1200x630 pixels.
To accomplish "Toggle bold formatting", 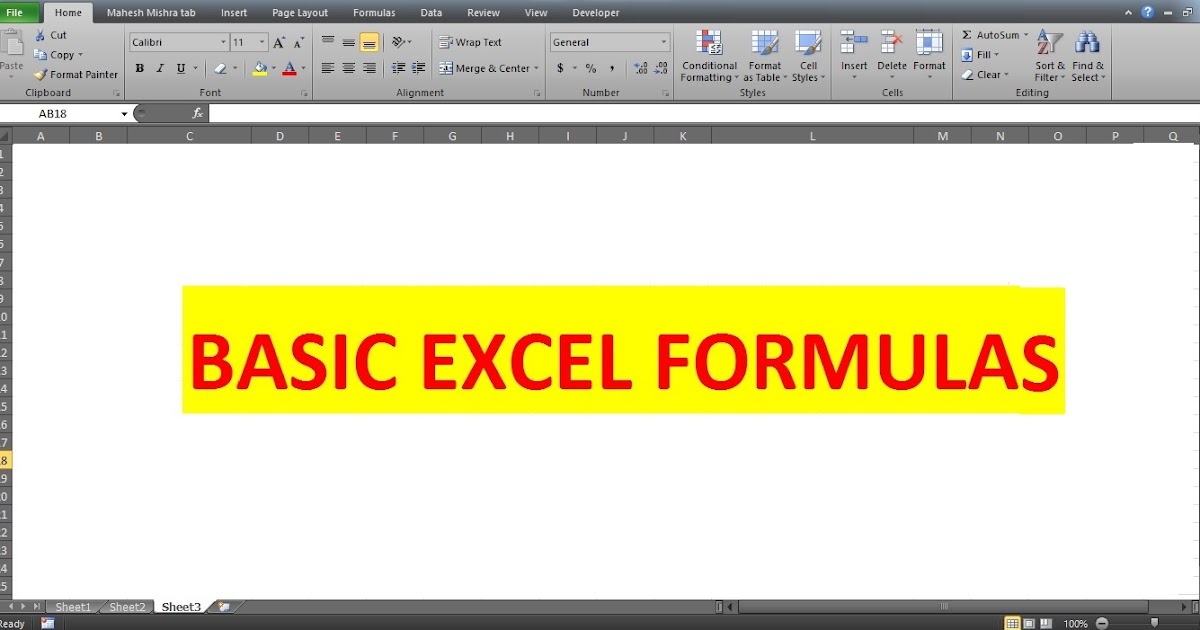I will coord(140,68).
